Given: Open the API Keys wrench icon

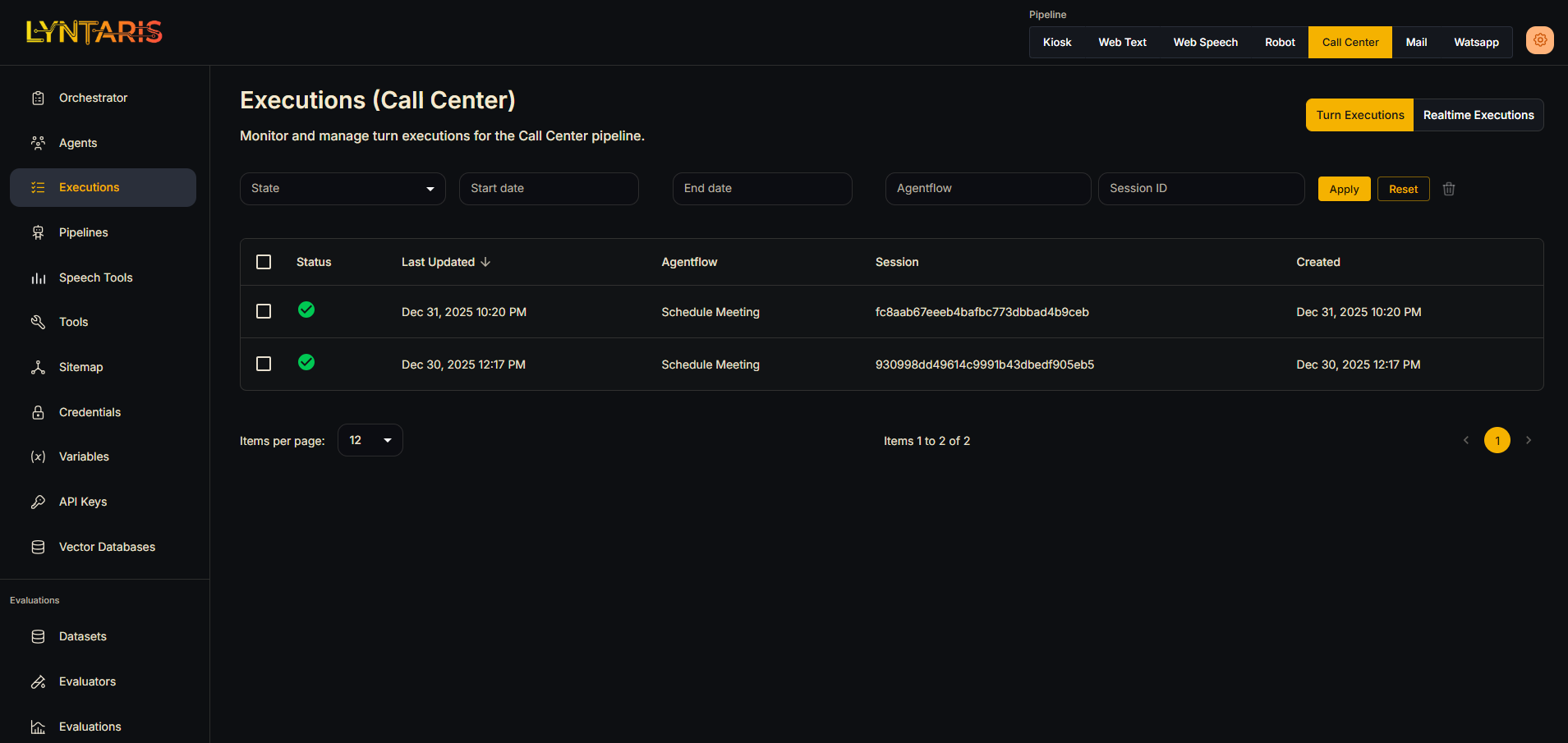Looking at the screenshot, I should point(38,501).
